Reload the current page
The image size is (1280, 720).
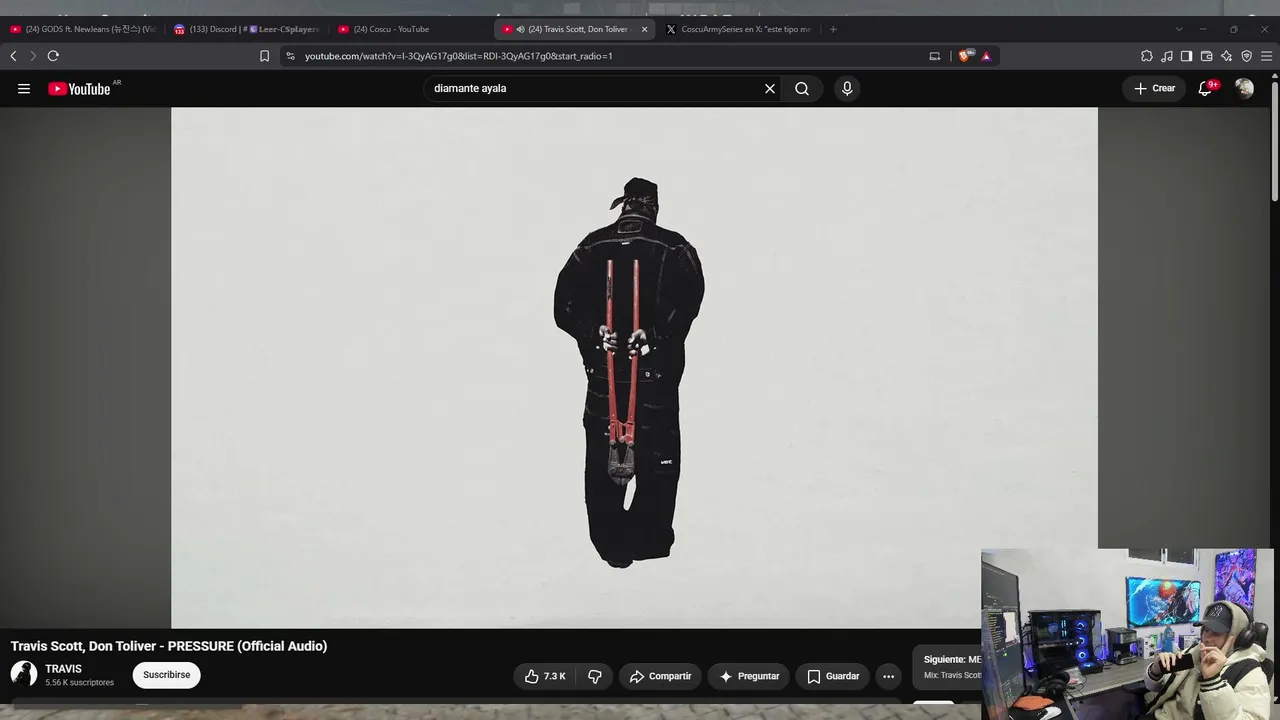pyautogui.click(x=53, y=56)
